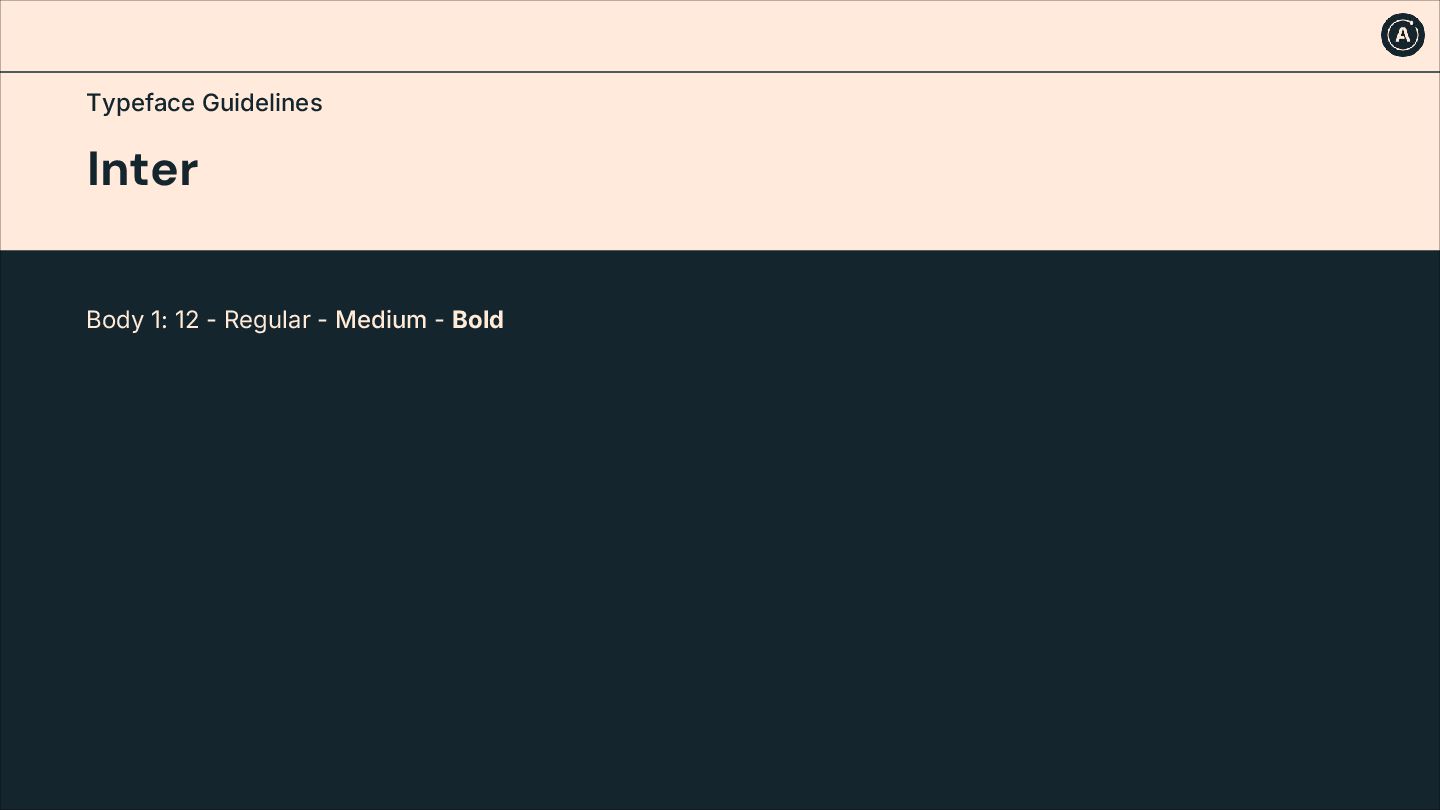Click the letter "B" in the Bold label
This screenshot has width=1440, height=810.
pos(460,320)
